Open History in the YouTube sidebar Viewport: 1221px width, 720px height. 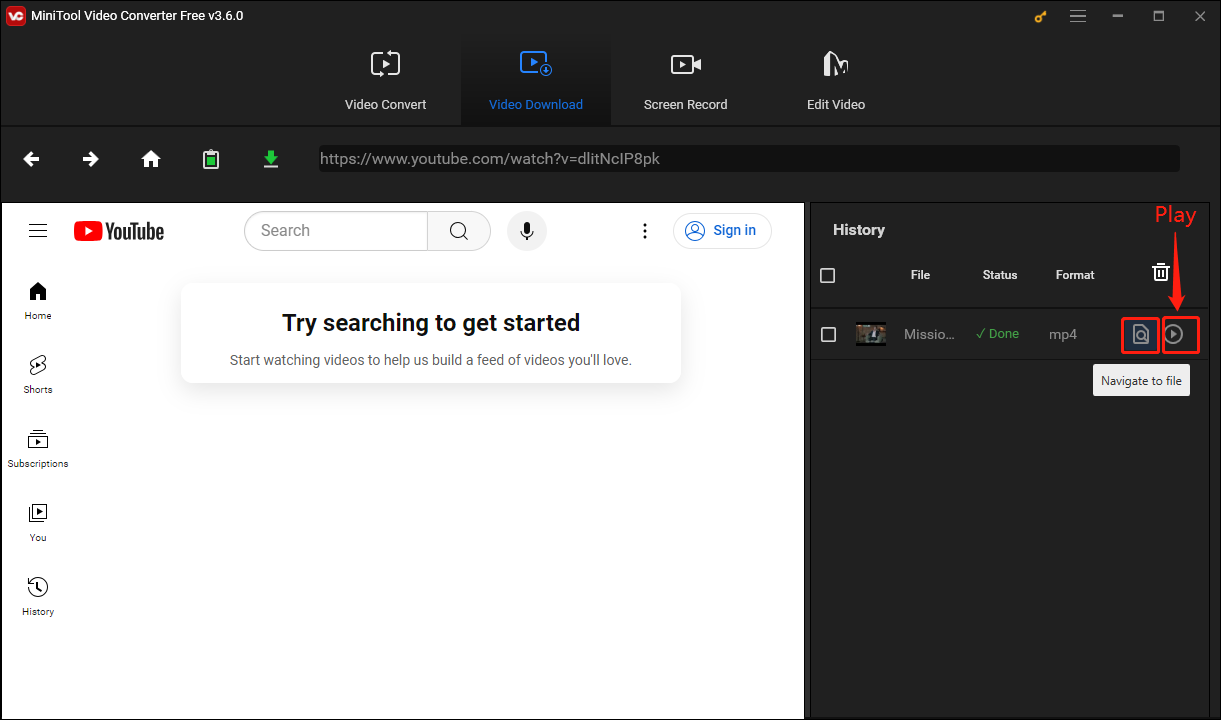38,597
